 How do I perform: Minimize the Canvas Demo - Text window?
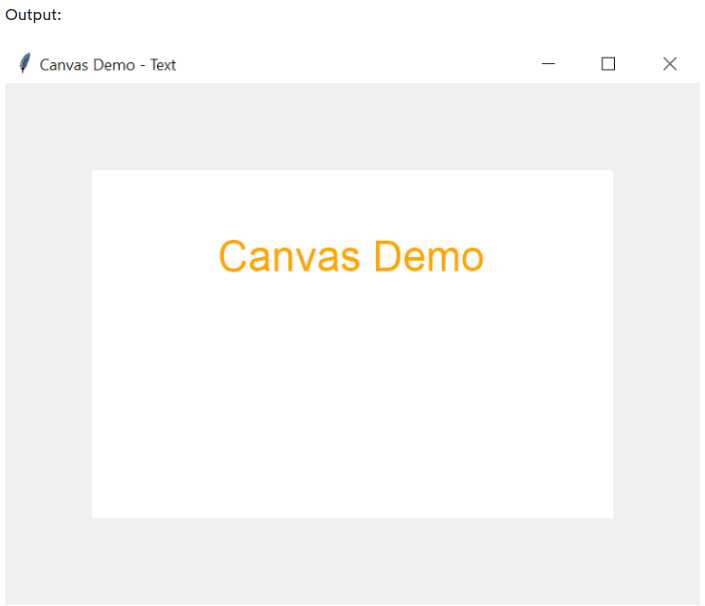tap(548, 64)
